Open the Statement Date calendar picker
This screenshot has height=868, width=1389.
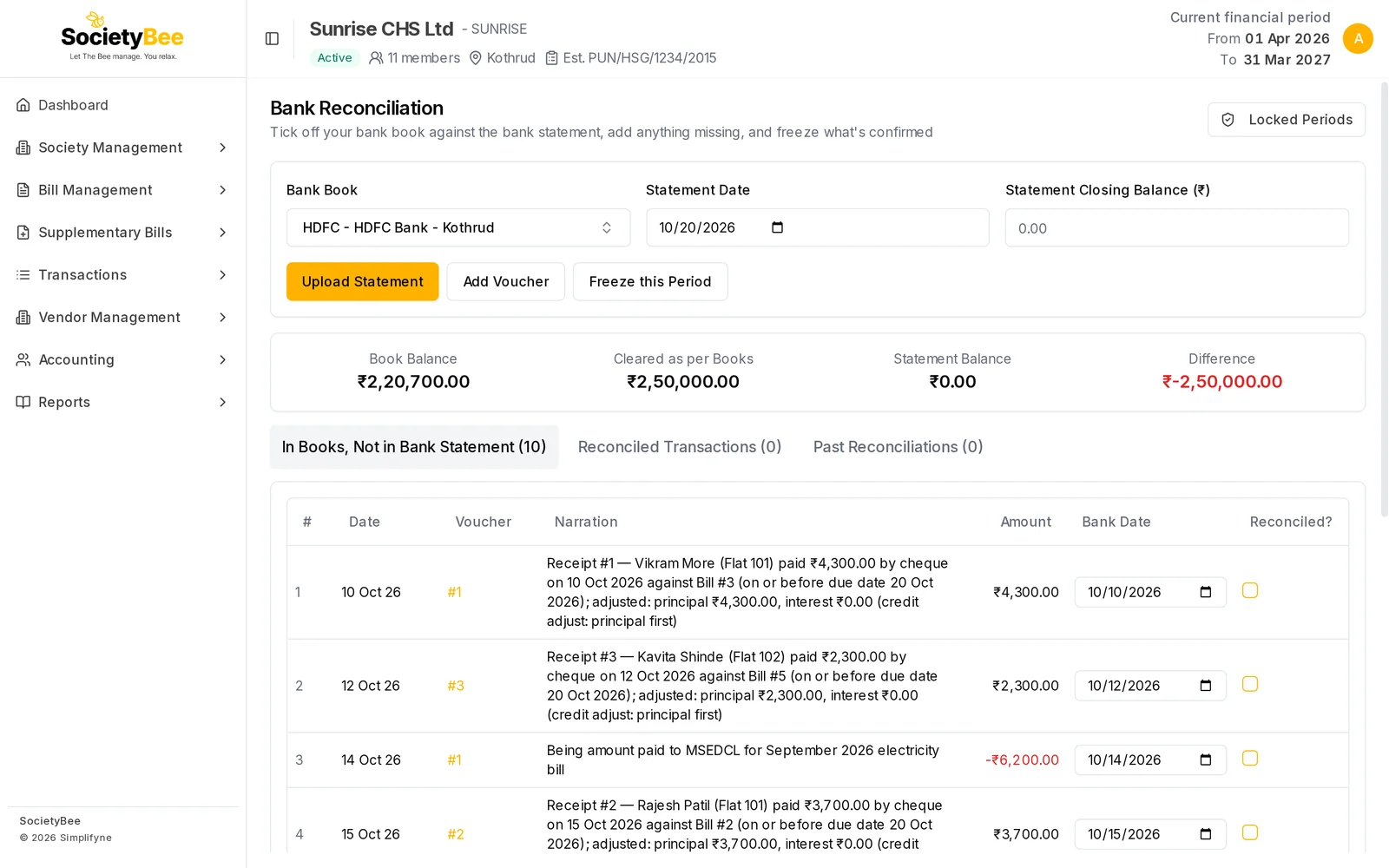[777, 227]
